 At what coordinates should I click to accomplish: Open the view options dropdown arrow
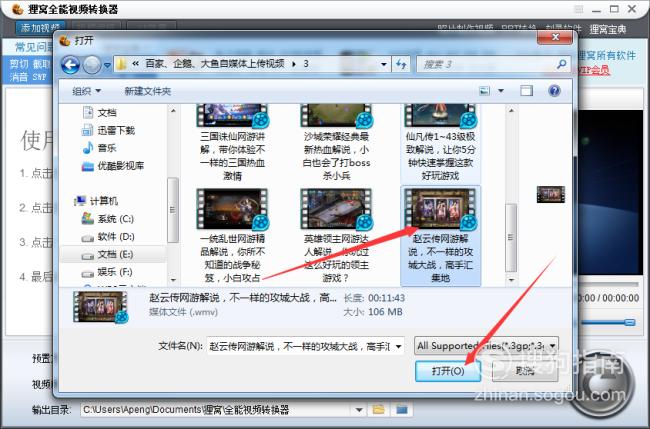coord(501,91)
